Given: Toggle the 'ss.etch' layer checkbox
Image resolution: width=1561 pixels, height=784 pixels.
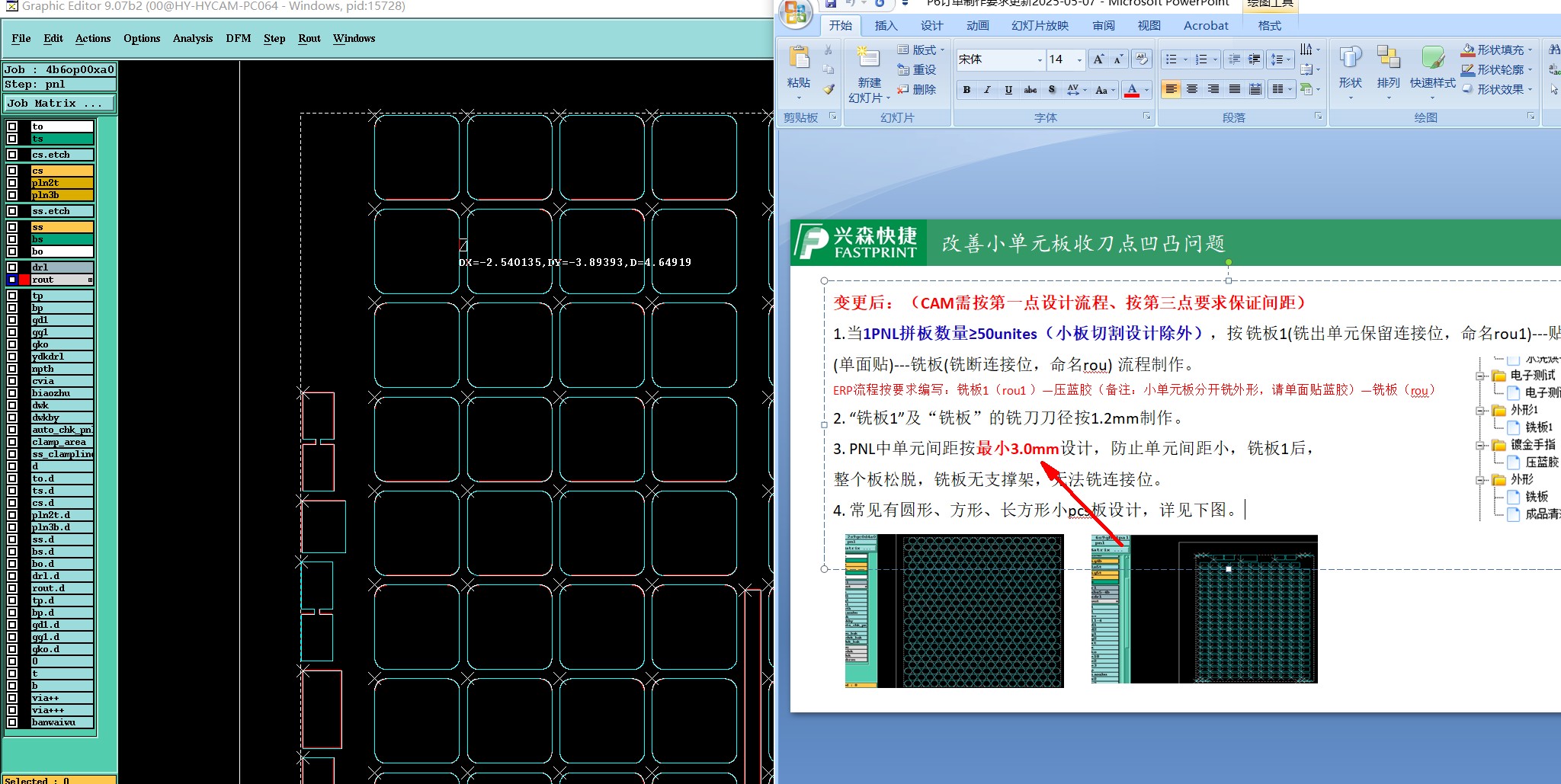Looking at the screenshot, I should (x=12, y=211).
